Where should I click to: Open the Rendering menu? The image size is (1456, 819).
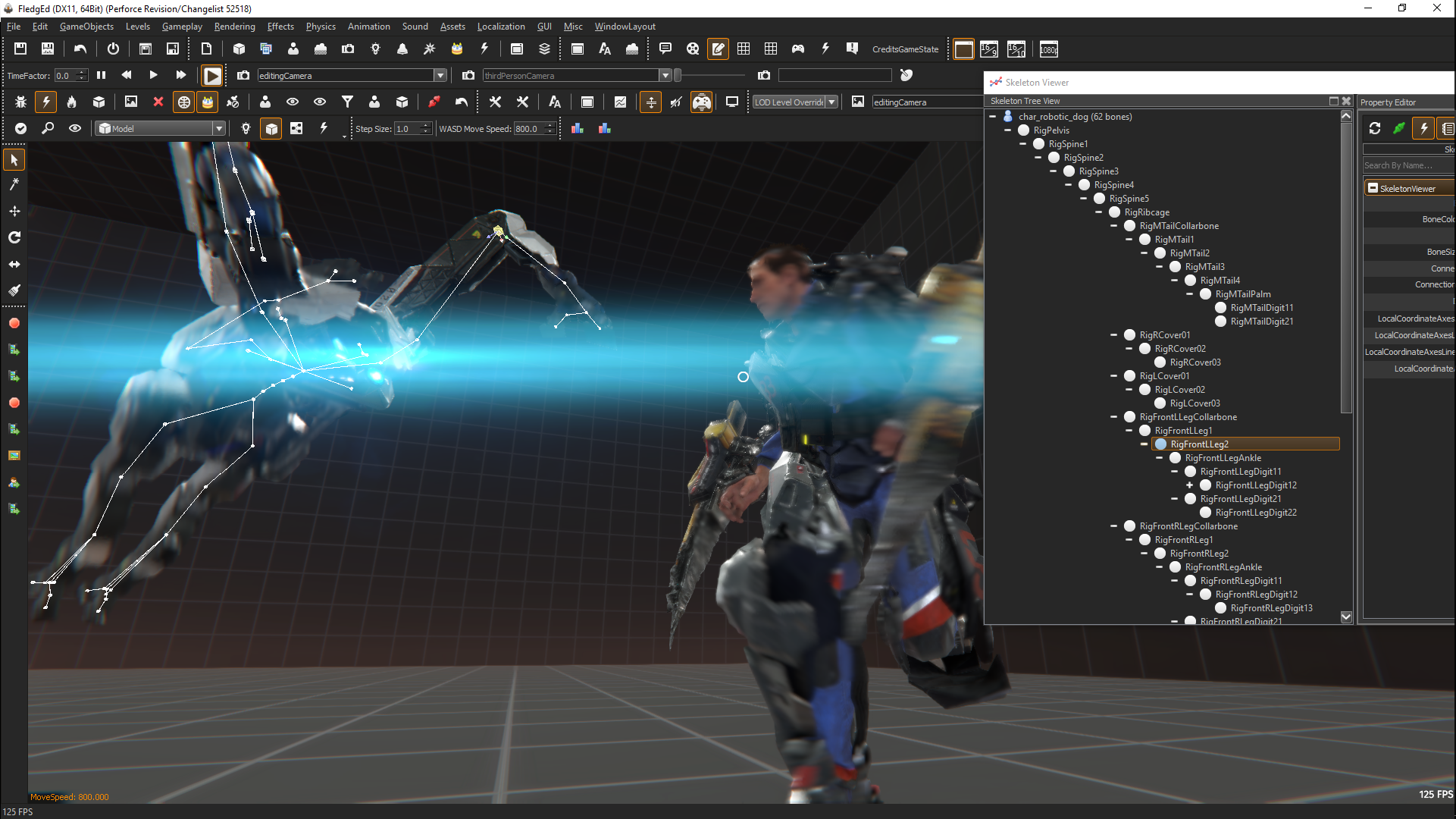pos(235,26)
